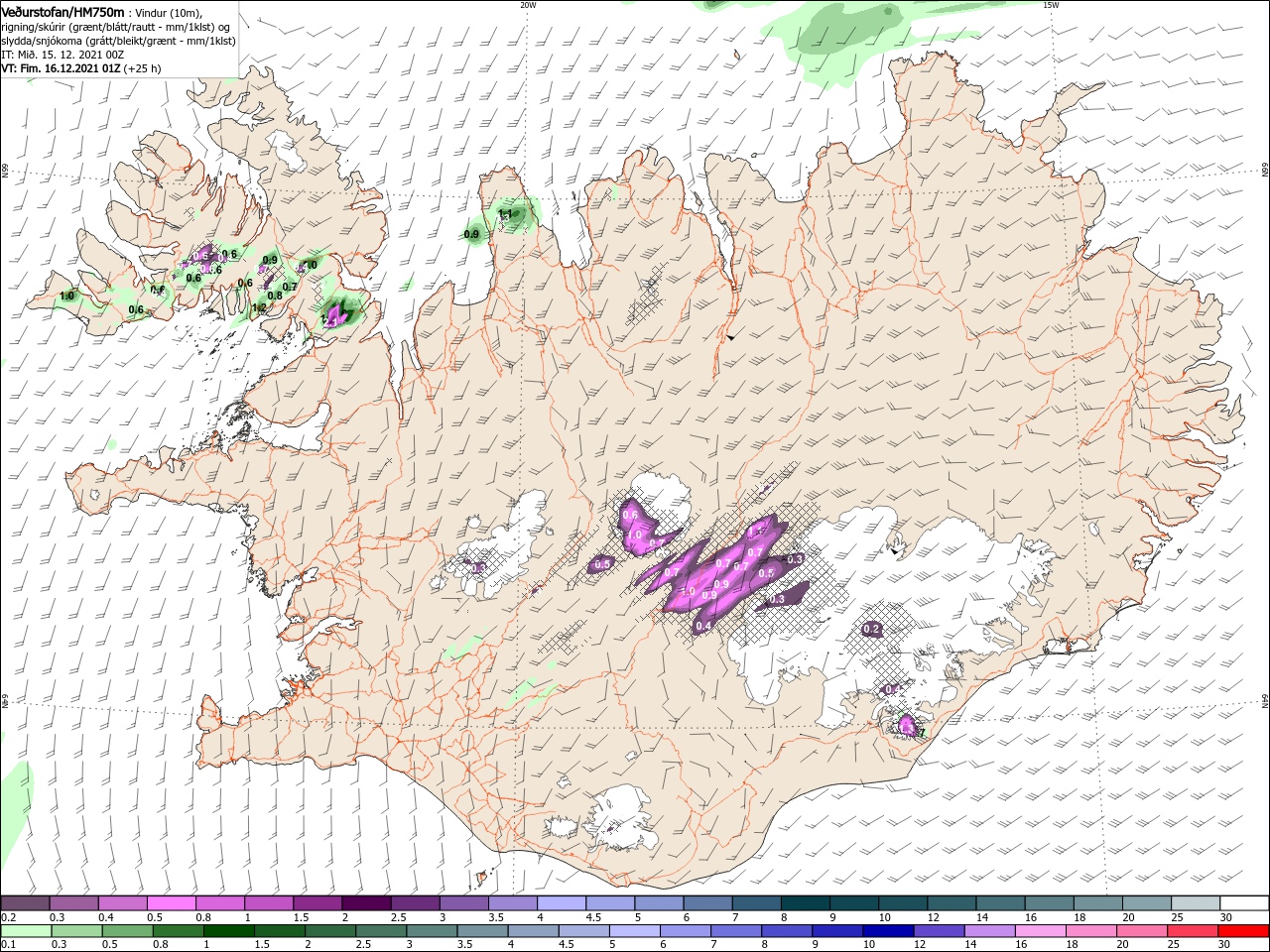Click the 1.2 precipitation value in the Westfjords

pyautogui.click(x=259, y=308)
